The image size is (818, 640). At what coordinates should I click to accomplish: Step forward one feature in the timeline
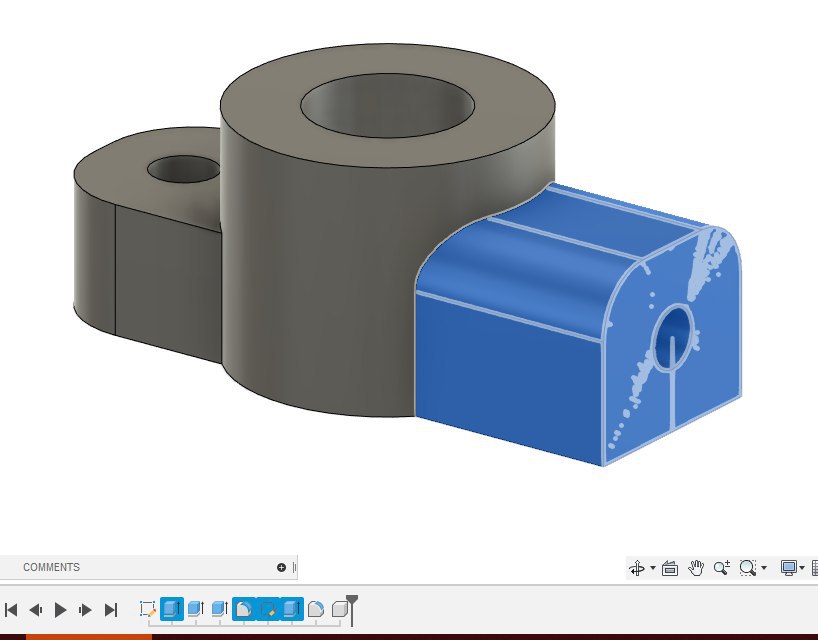[x=85, y=610]
